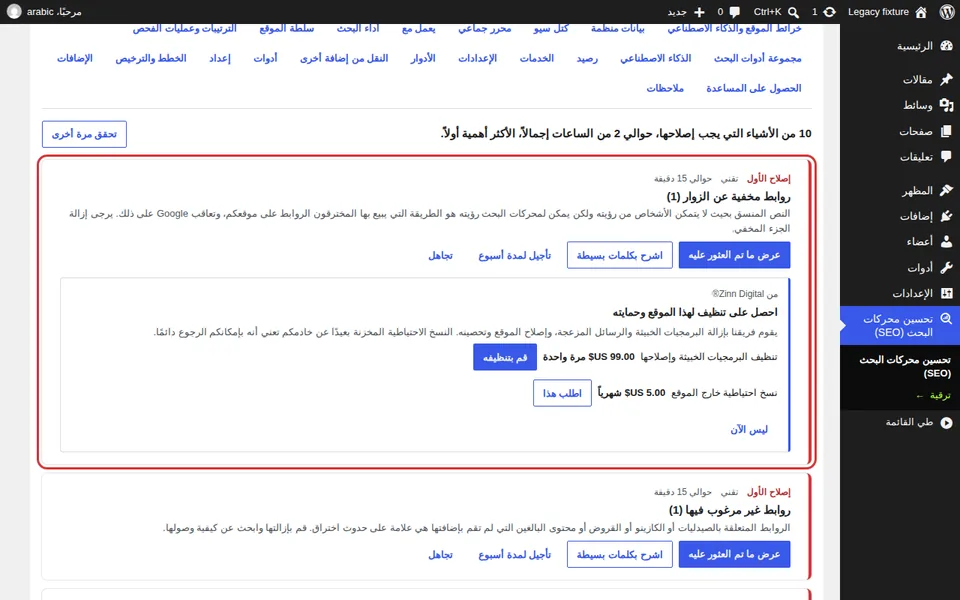Open the الخطط والترخيص tab
This screenshot has height=600, width=960.
[x=151, y=58]
